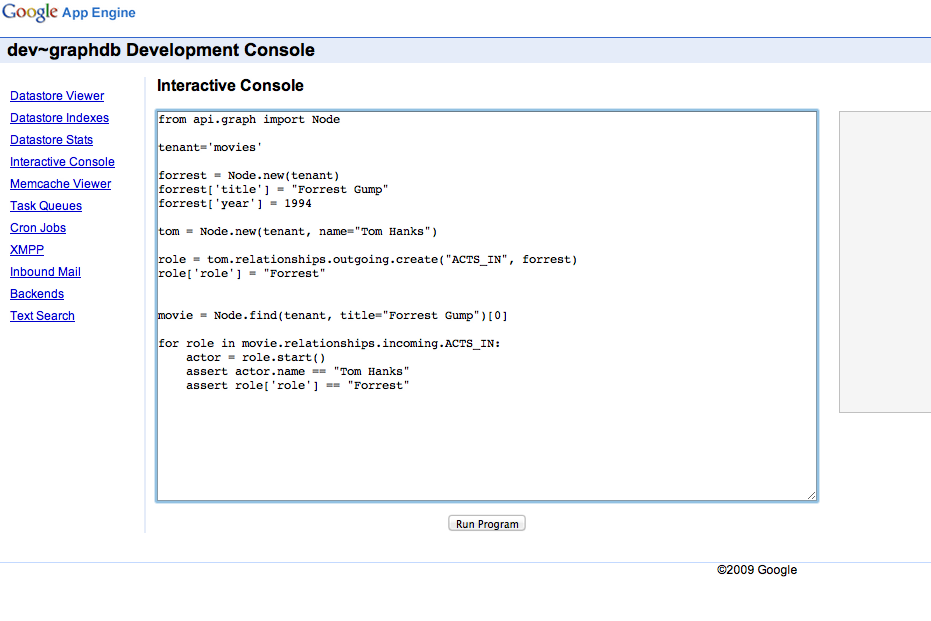931x621 pixels.
Task: Open the Datastore Indexes link
Action: (59, 118)
